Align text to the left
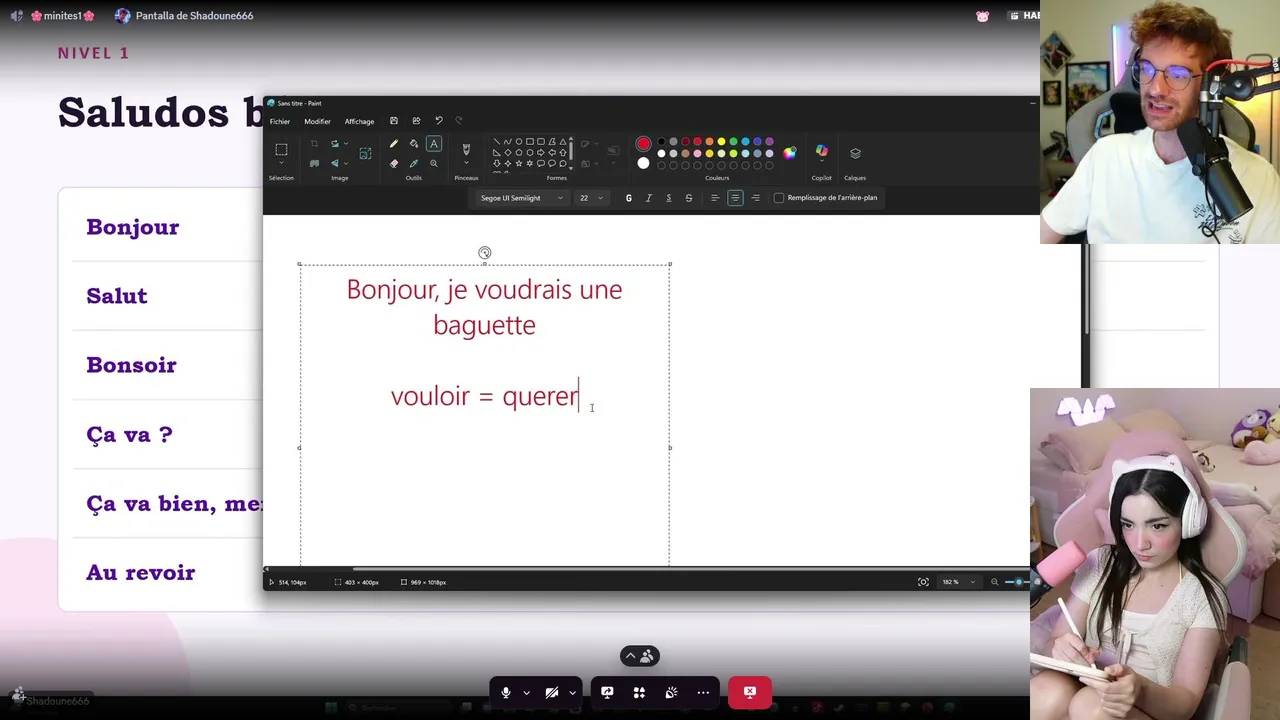Image resolution: width=1280 pixels, height=720 pixels. pyautogui.click(x=715, y=198)
